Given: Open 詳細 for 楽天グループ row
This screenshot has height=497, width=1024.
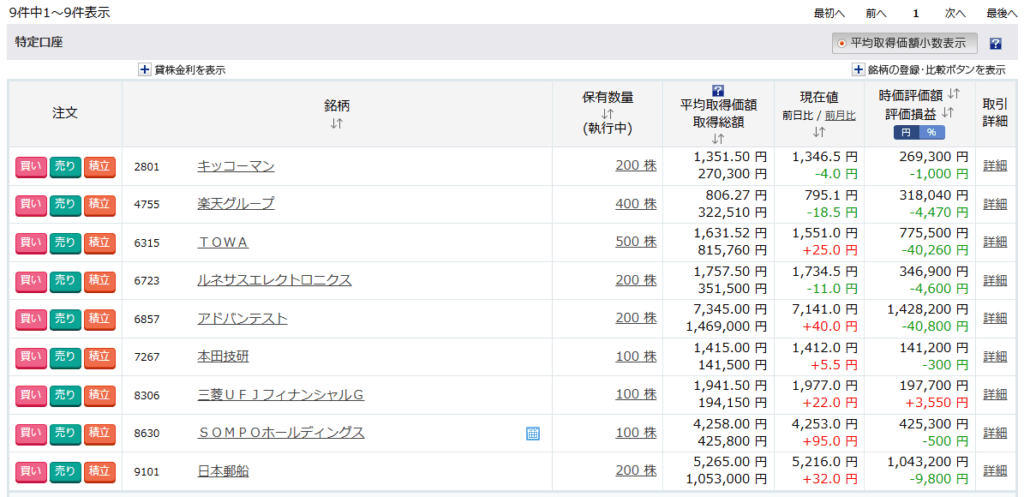Looking at the screenshot, I should tap(995, 204).
